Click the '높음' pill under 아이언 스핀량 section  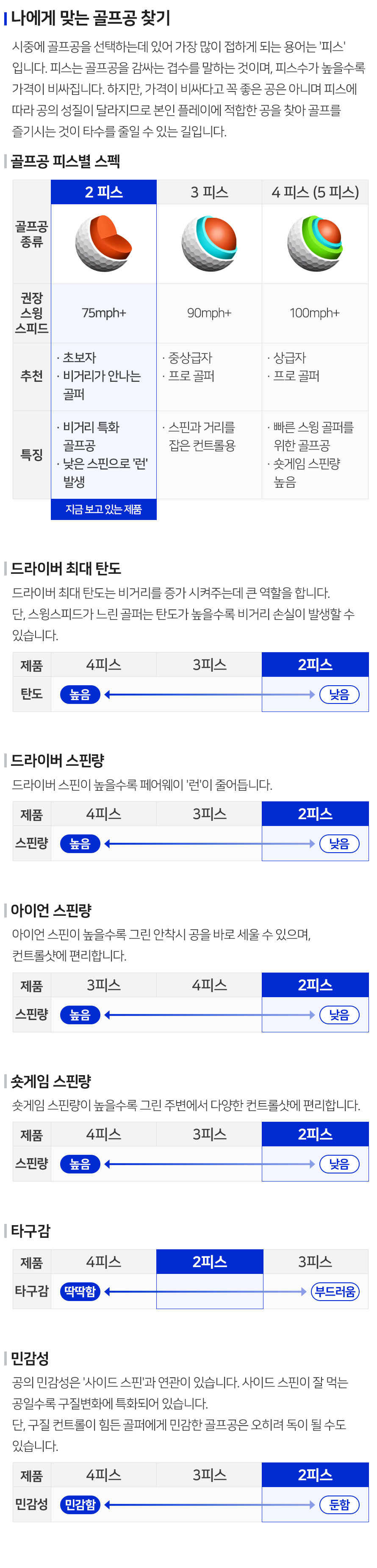coord(80,1015)
